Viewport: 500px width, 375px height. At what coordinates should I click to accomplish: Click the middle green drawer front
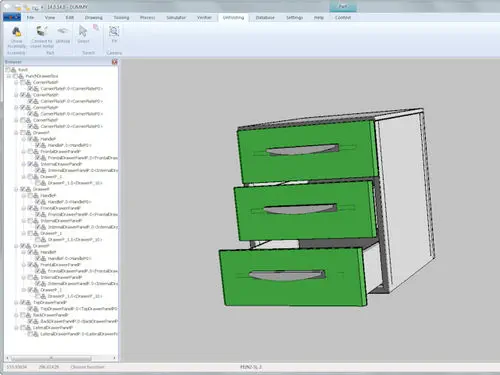(304, 210)
